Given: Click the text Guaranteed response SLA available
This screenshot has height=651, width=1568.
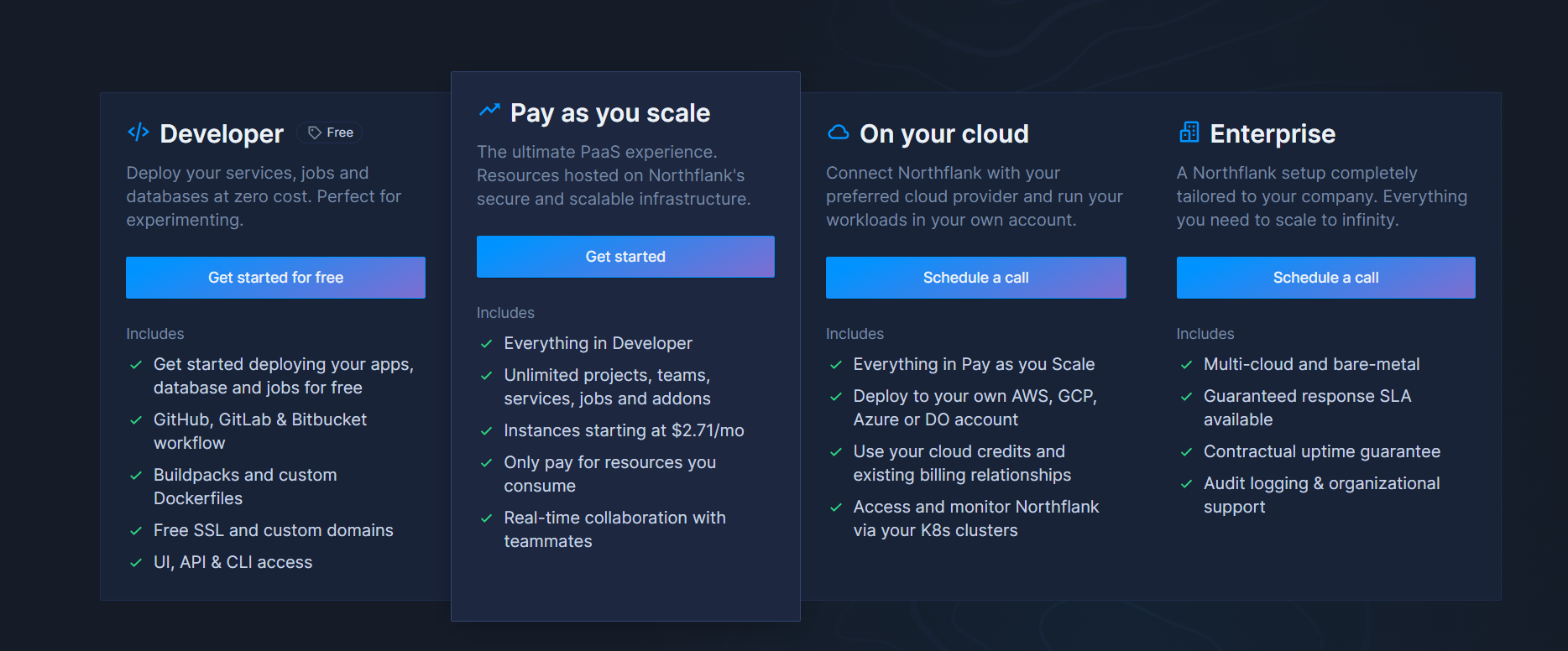Looking at the screenshot, I should coord(1308,408).
